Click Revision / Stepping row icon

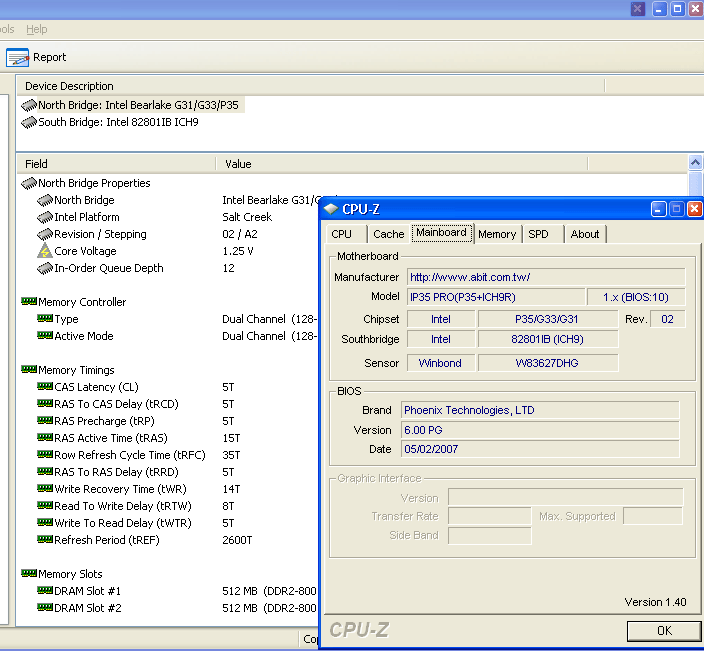tap(45, 235)
